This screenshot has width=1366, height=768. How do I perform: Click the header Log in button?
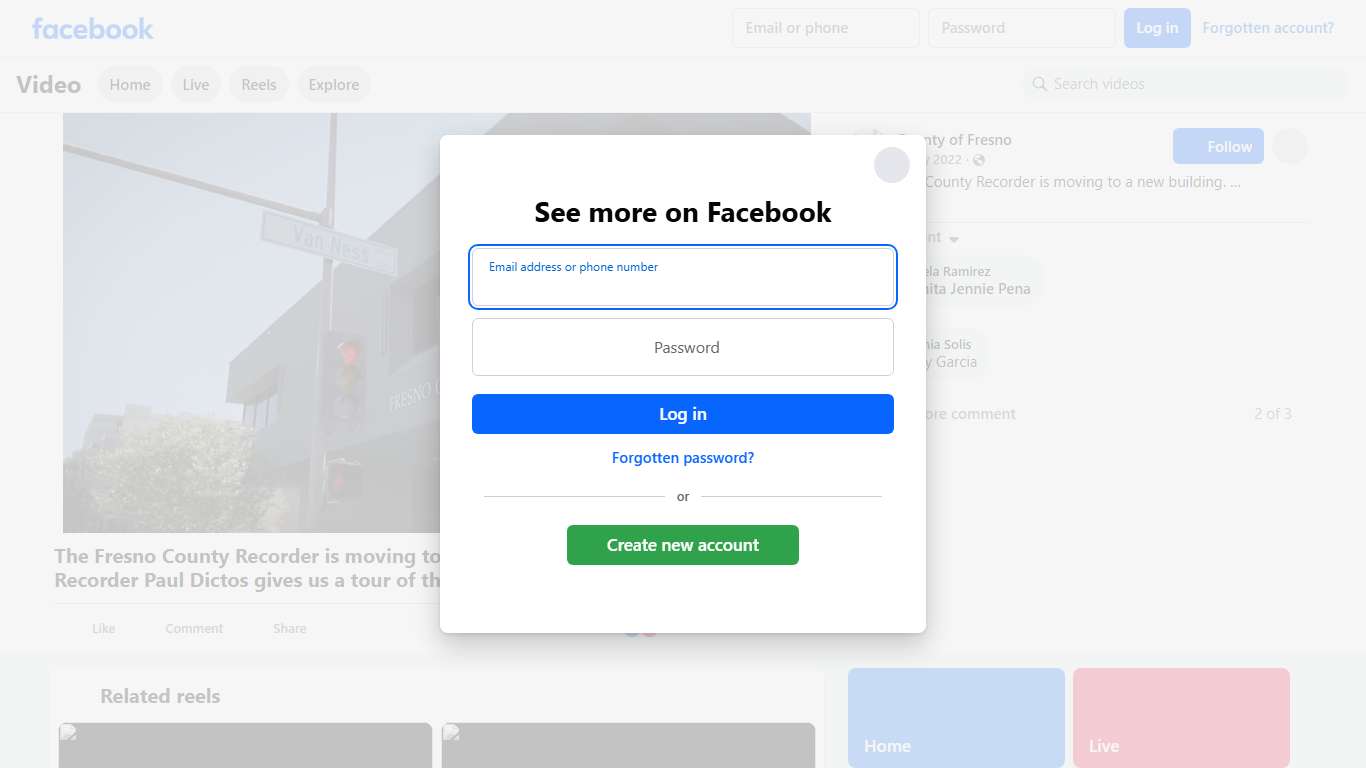click(1157, 28)
